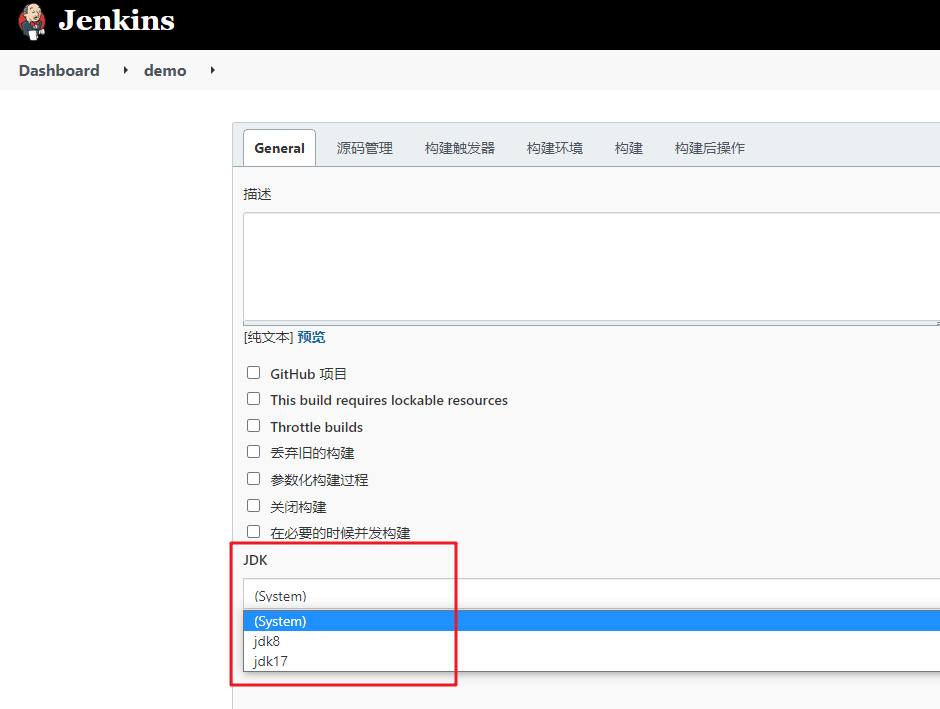Click the Jenkins title text
940x709 pixels.
tap(116, 21)
